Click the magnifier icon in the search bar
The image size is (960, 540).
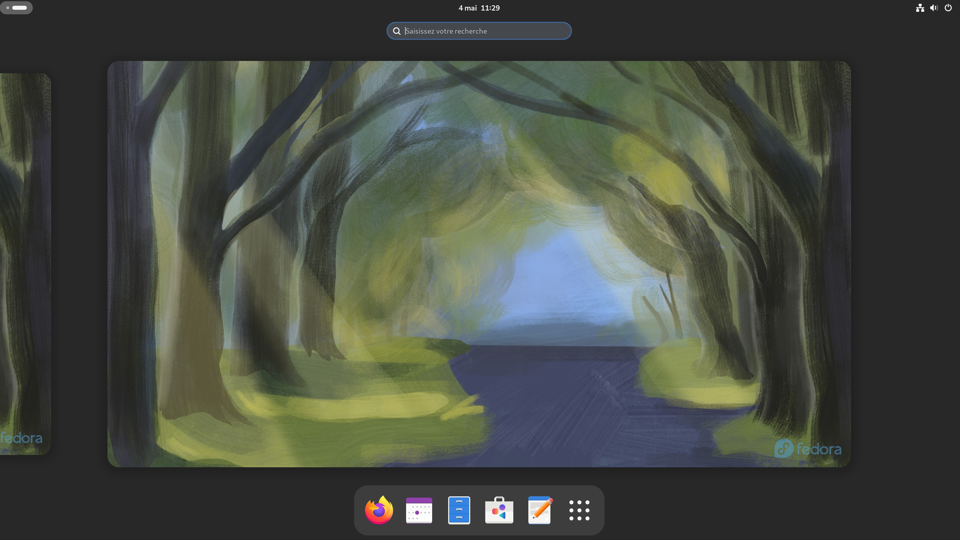[x=397, y=31]
